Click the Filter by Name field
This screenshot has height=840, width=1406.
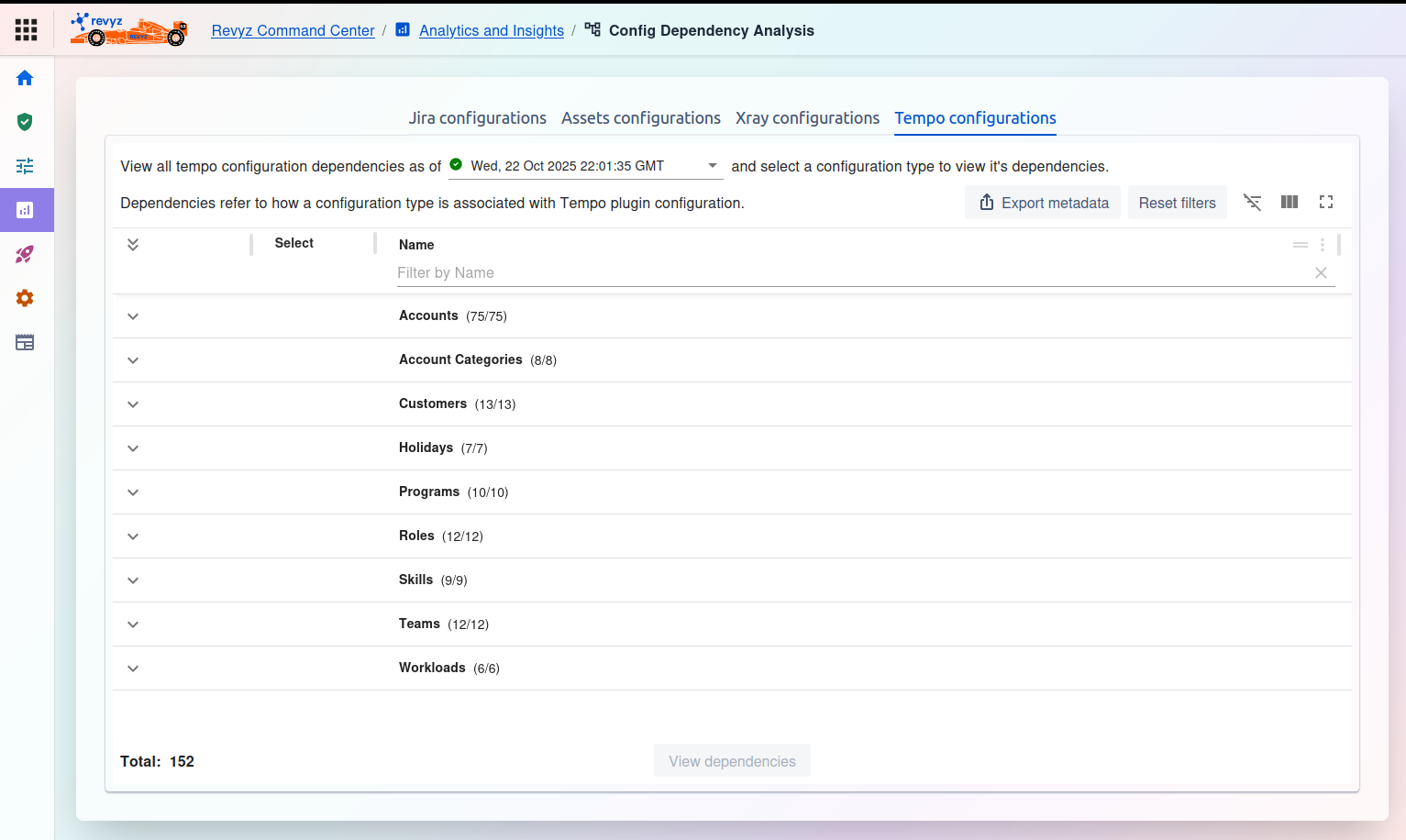pyautogui.click(x=853, y=273)
